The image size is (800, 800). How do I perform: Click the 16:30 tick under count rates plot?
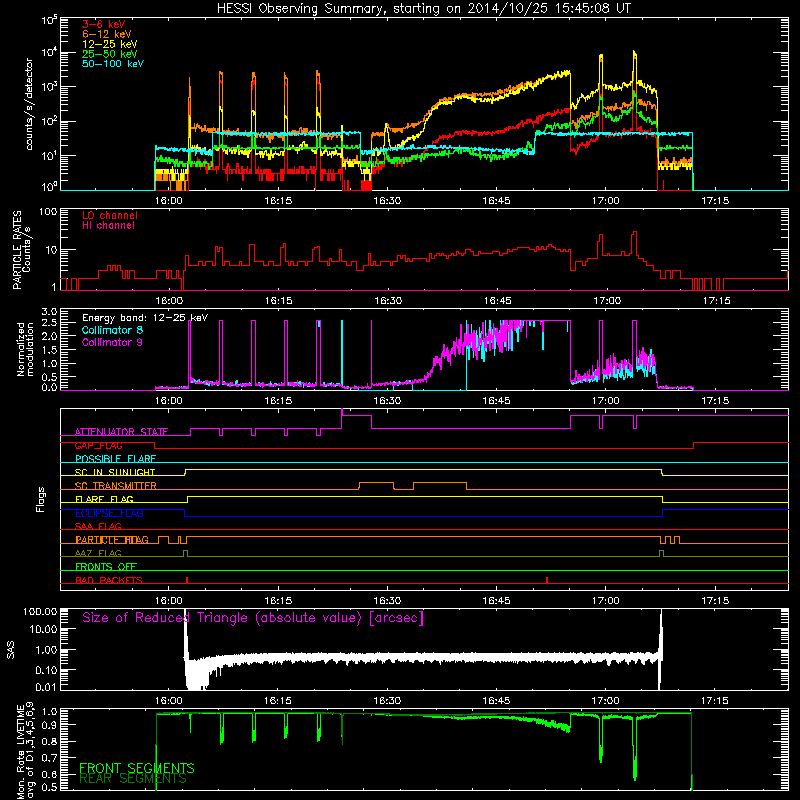(x=387, y=201)
